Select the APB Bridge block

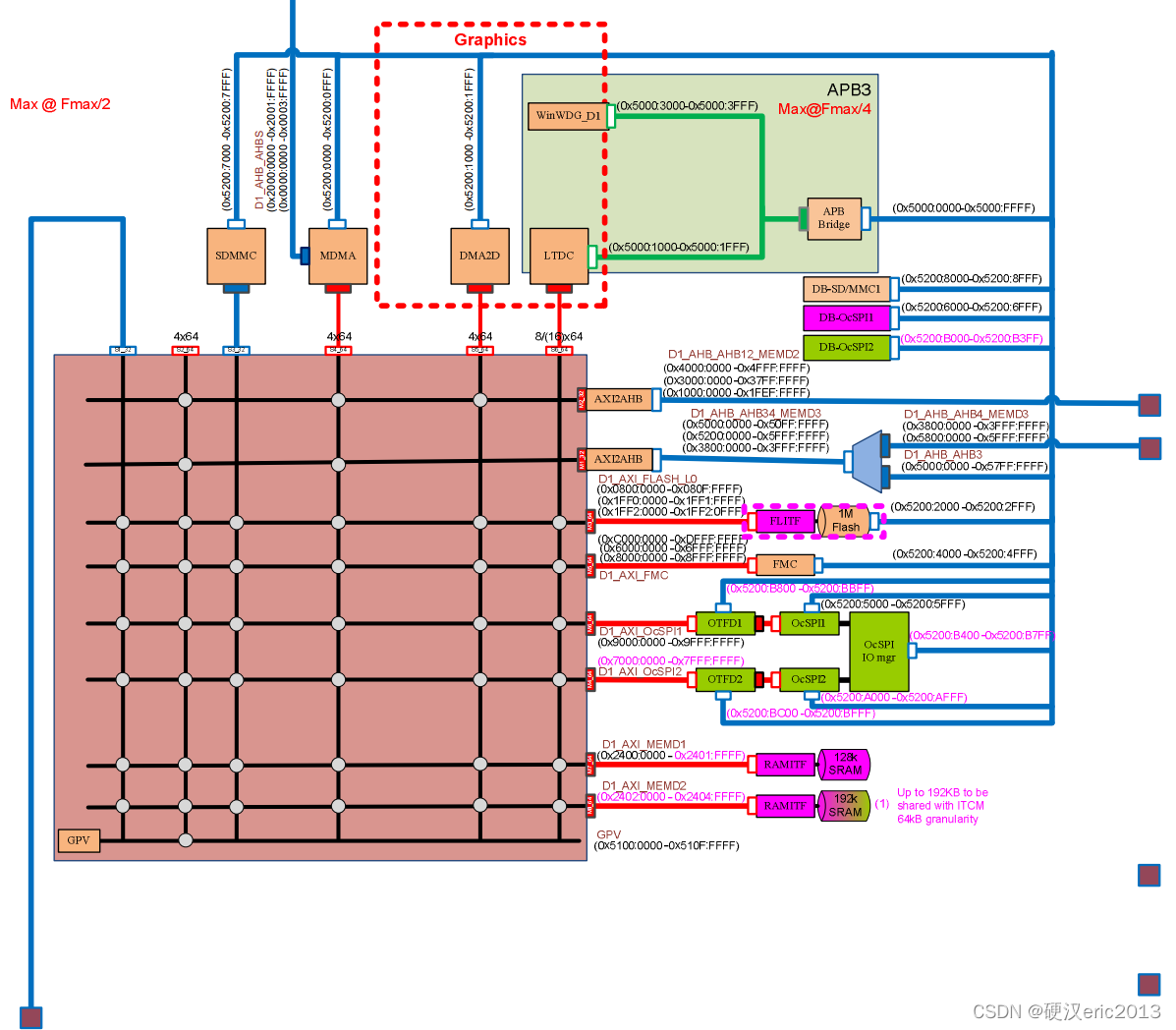click(834, 218)
